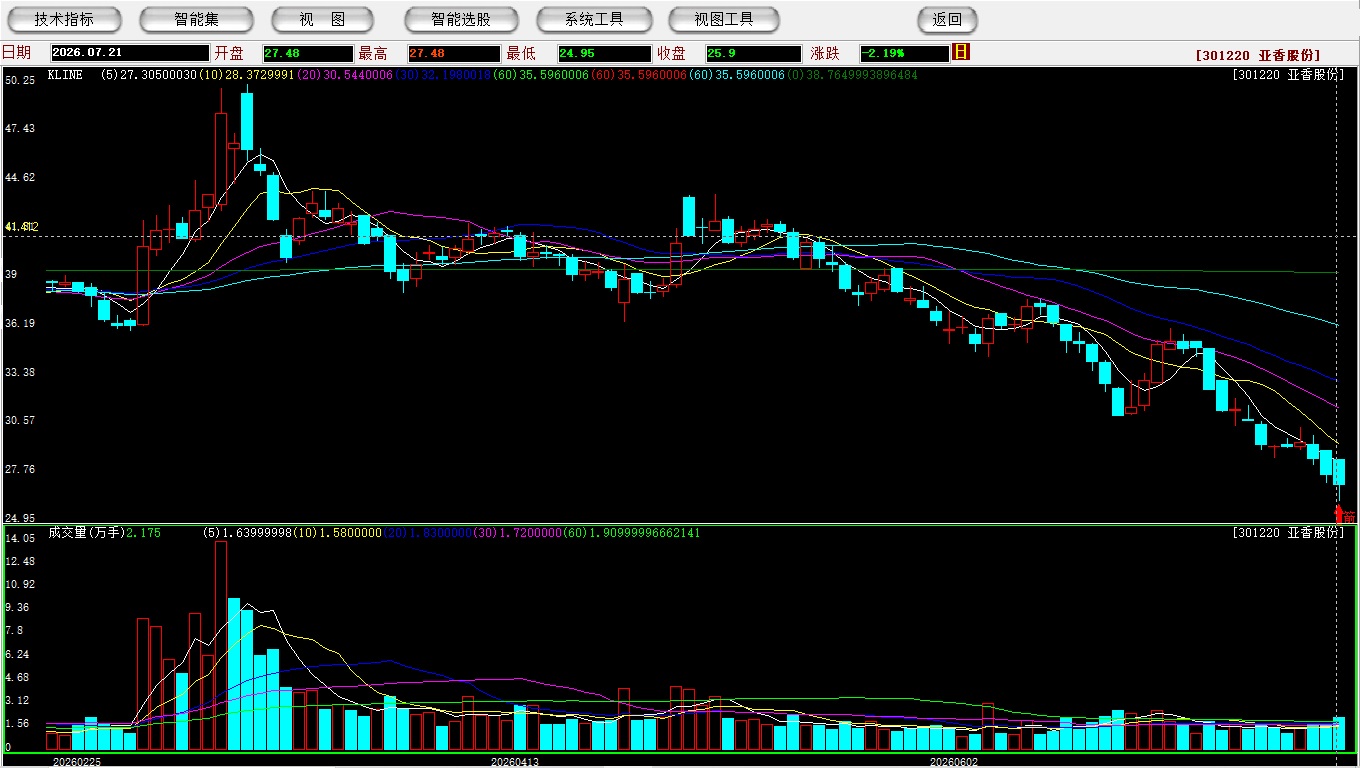Click the 最高 value field

click(x=453, y=53)
